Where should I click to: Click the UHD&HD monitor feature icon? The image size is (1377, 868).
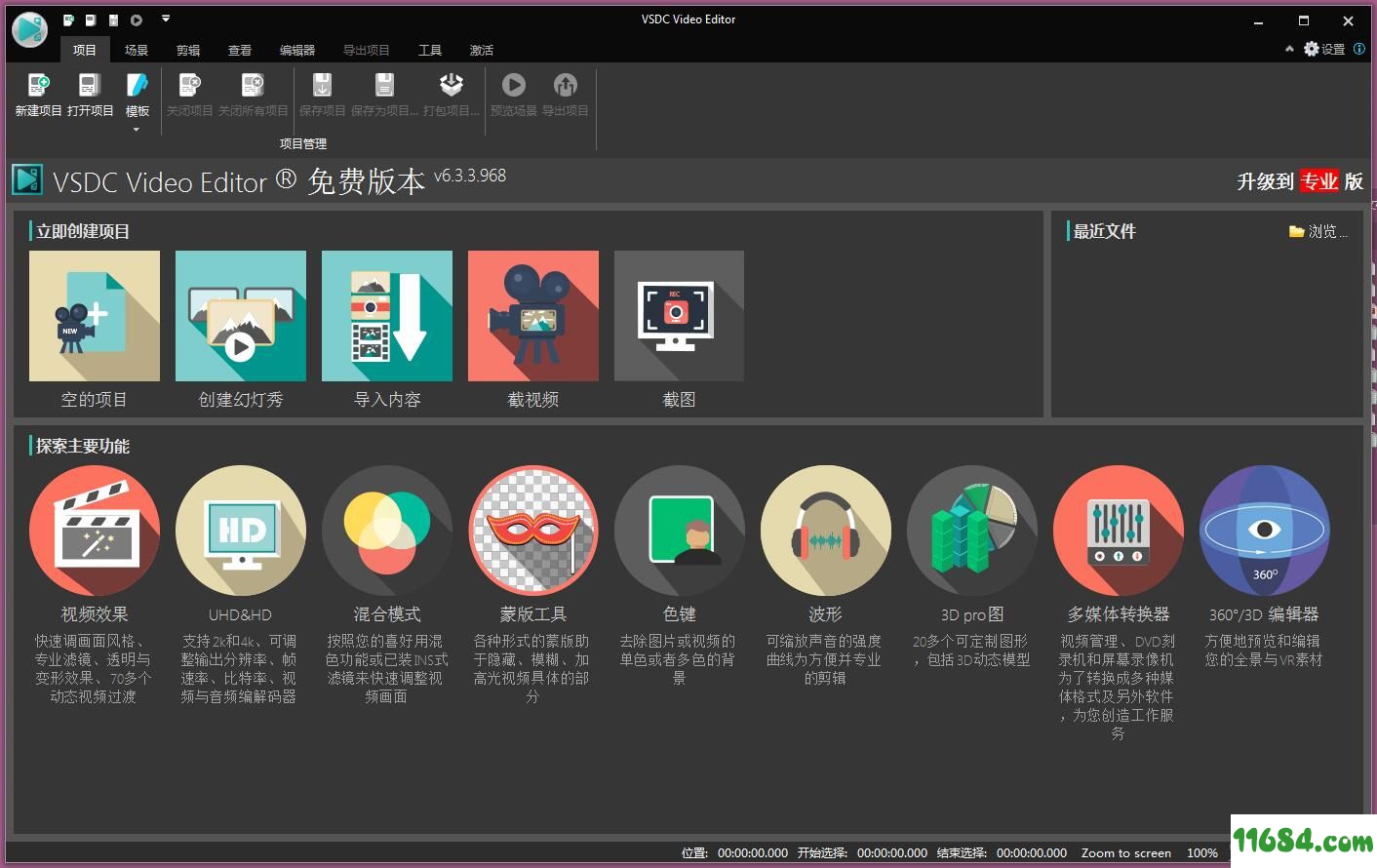point(241,531)
